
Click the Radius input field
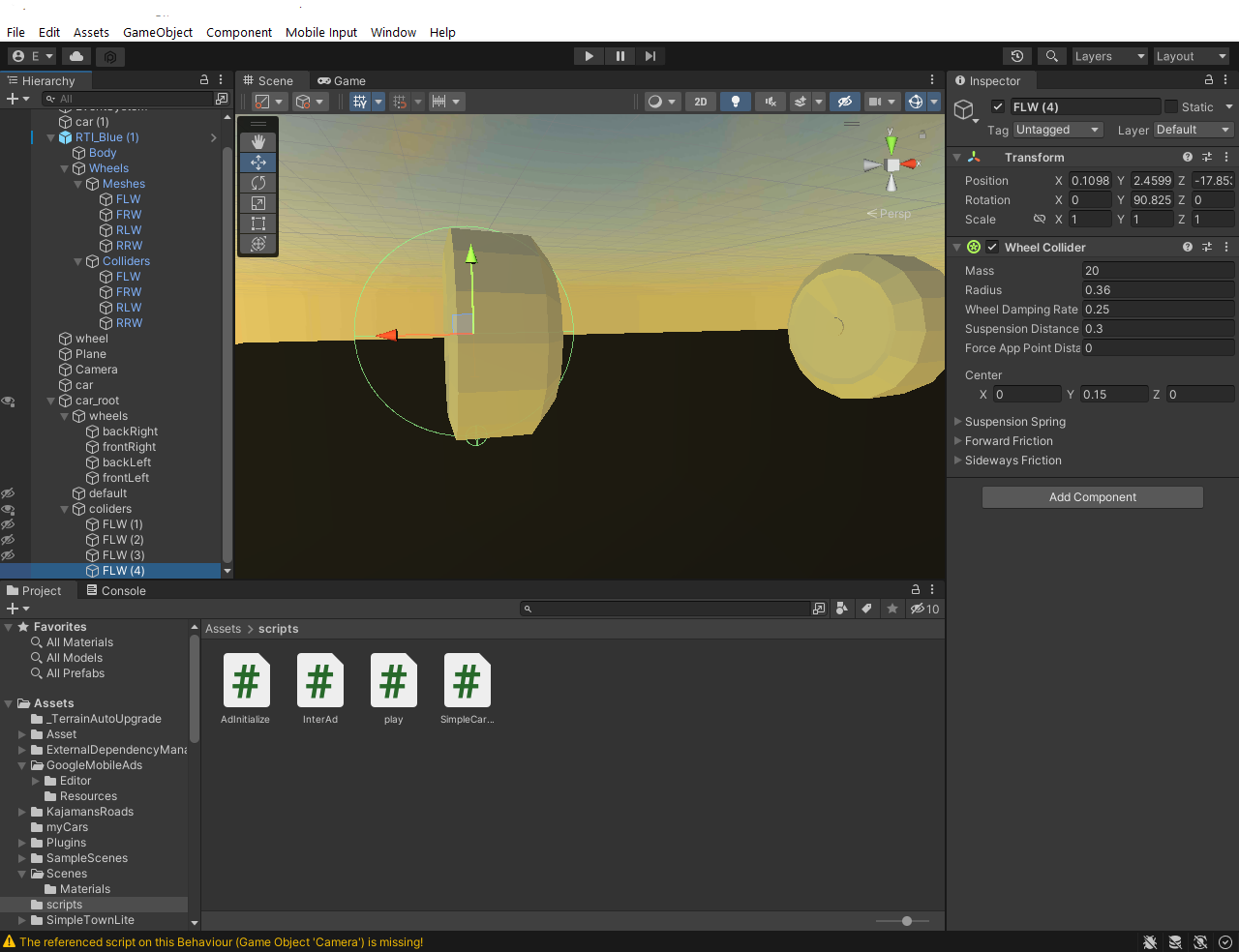pos(1158,290)
